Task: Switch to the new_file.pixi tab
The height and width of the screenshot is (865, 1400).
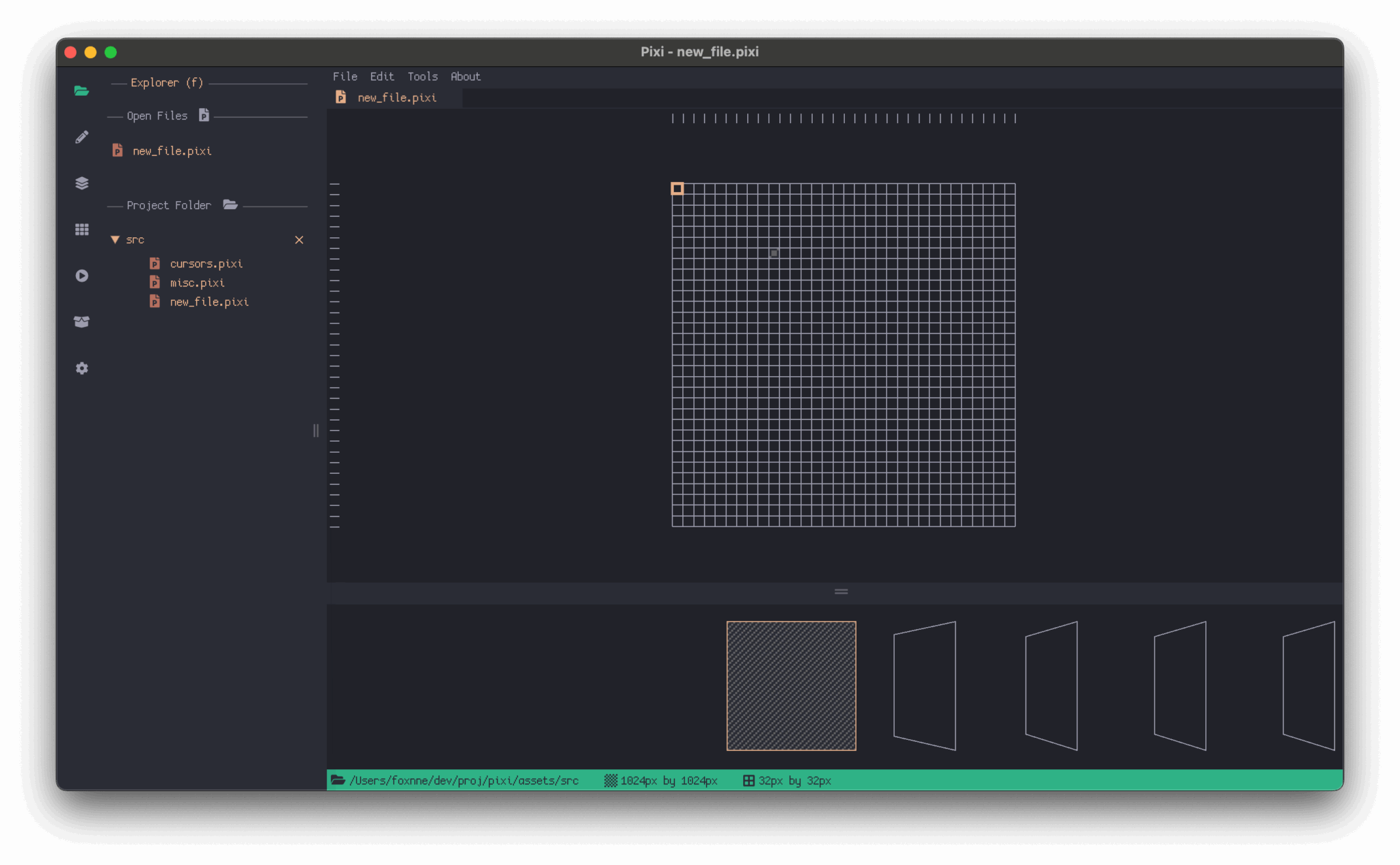Action: [396, 98]
